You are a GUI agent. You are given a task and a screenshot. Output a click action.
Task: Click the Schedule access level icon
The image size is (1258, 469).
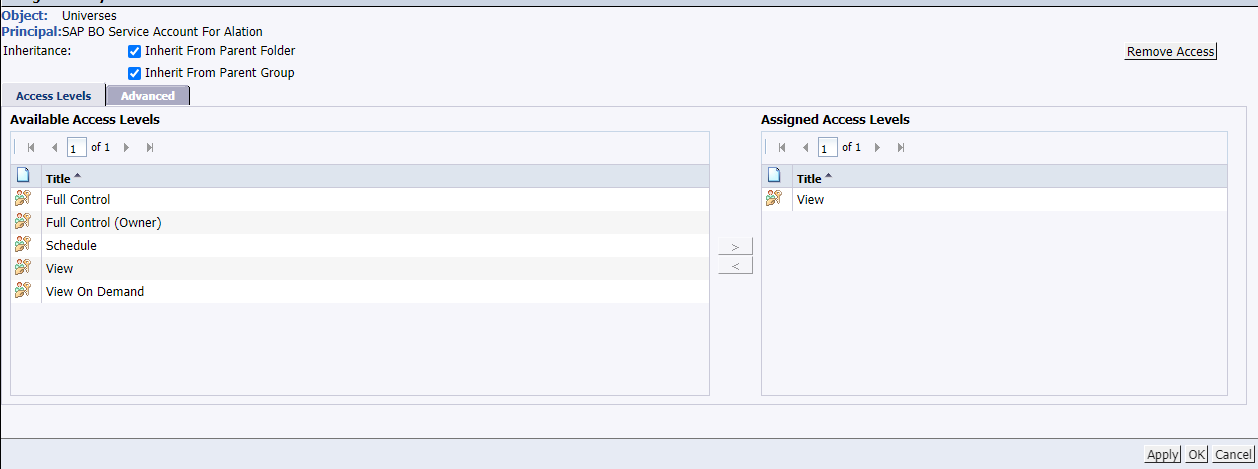point(23,245)
